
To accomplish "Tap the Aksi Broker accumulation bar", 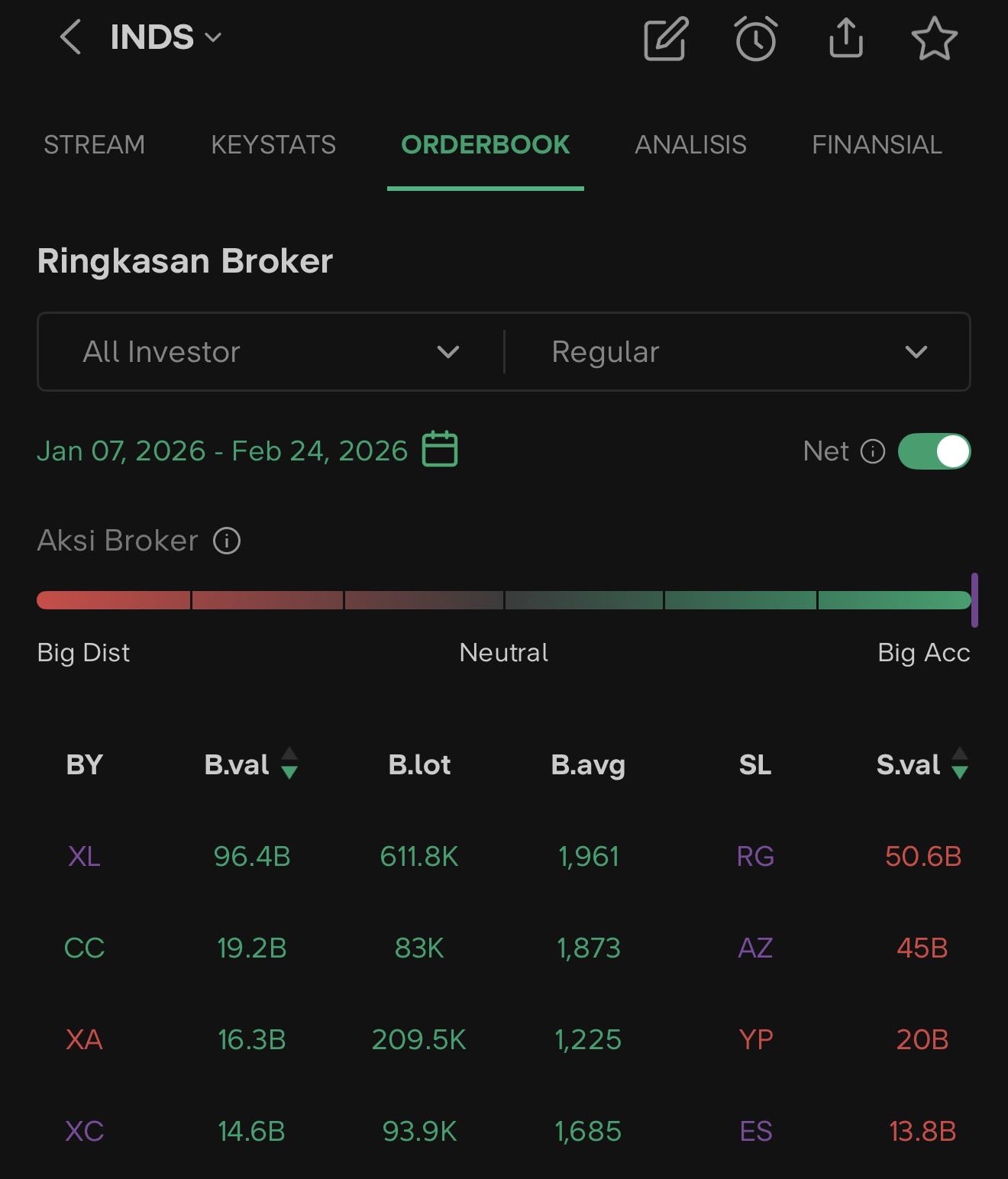I will pos(504,600).
